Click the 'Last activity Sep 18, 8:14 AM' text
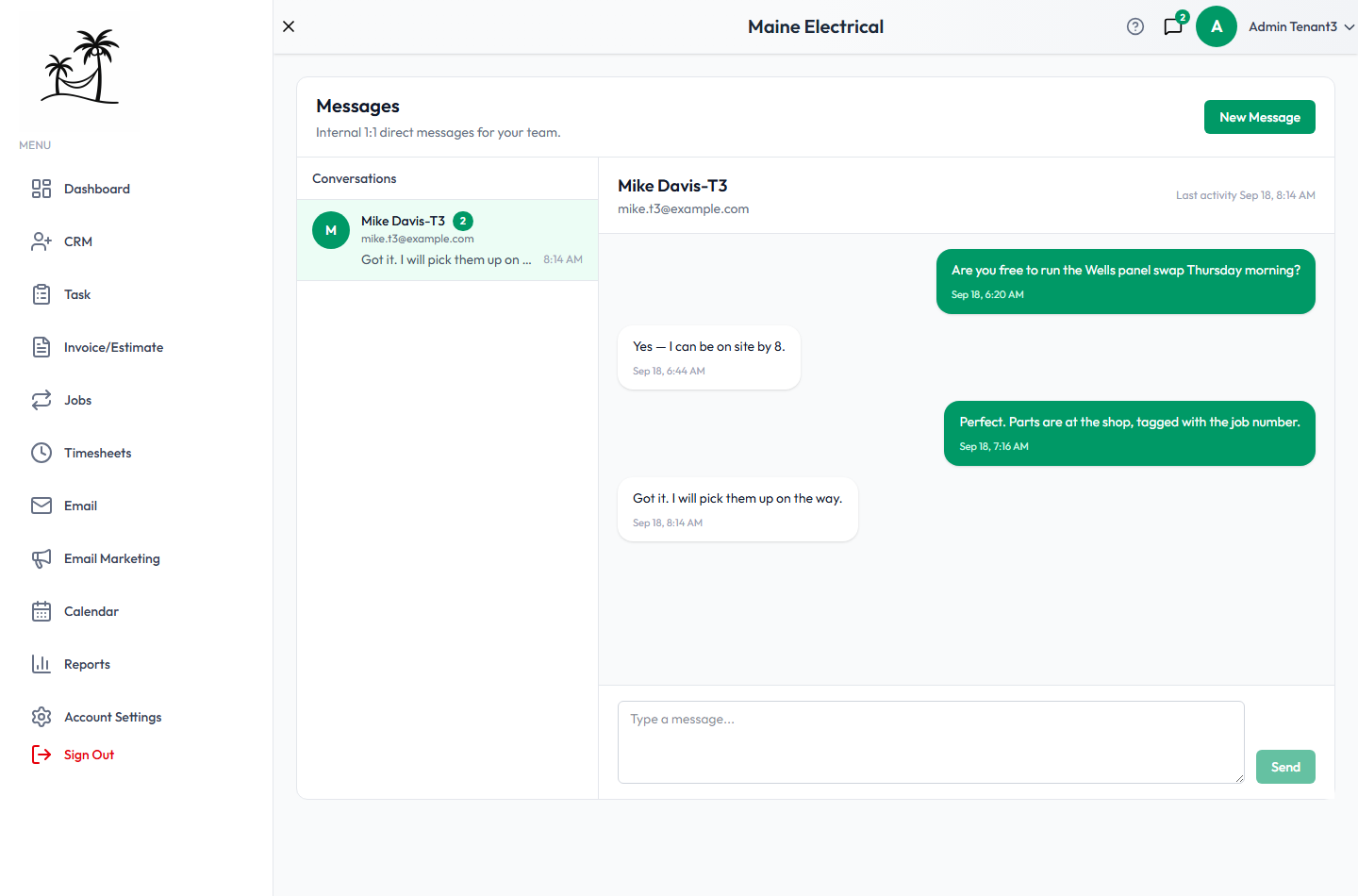This screenshot has height=896, width=1358. [1246, 195]
